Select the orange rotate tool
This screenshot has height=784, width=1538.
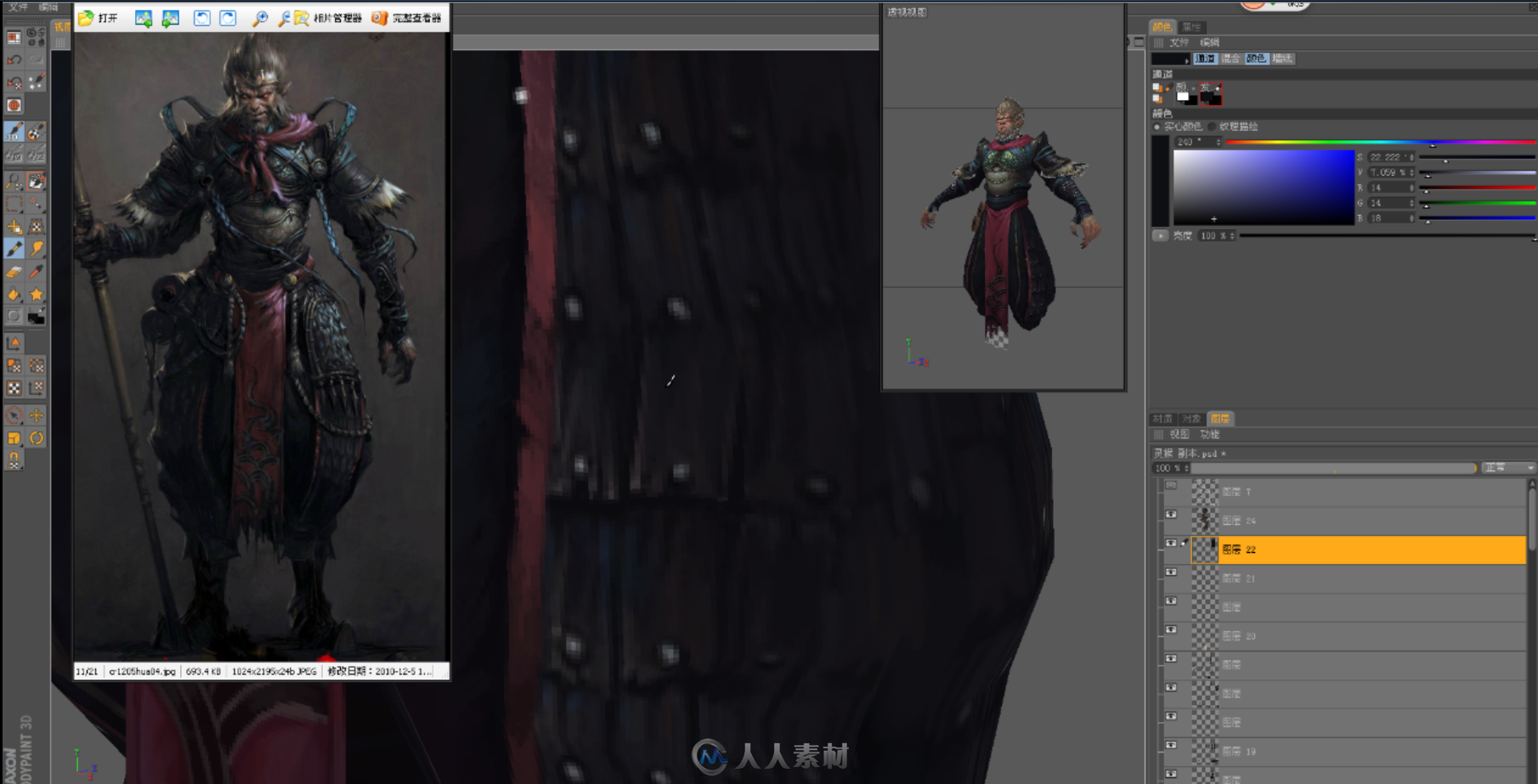(36, 438)
